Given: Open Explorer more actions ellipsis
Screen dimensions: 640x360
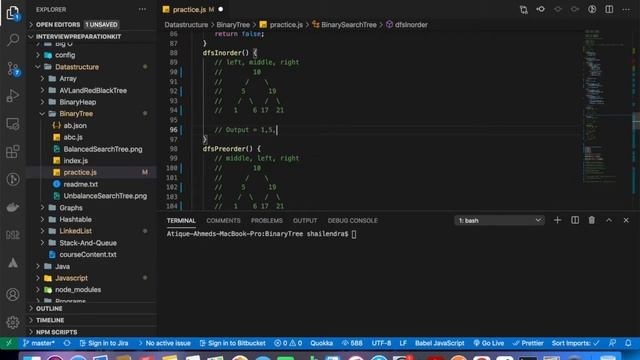Looking at the screenshot, I should (x=142, y=9).
